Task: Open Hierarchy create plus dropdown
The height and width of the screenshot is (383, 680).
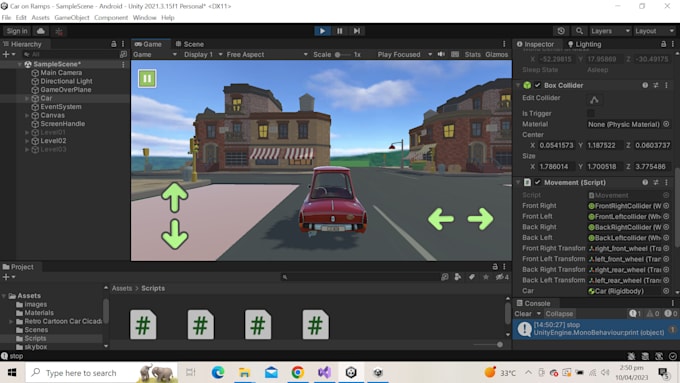Action: (x=9, y=54)
